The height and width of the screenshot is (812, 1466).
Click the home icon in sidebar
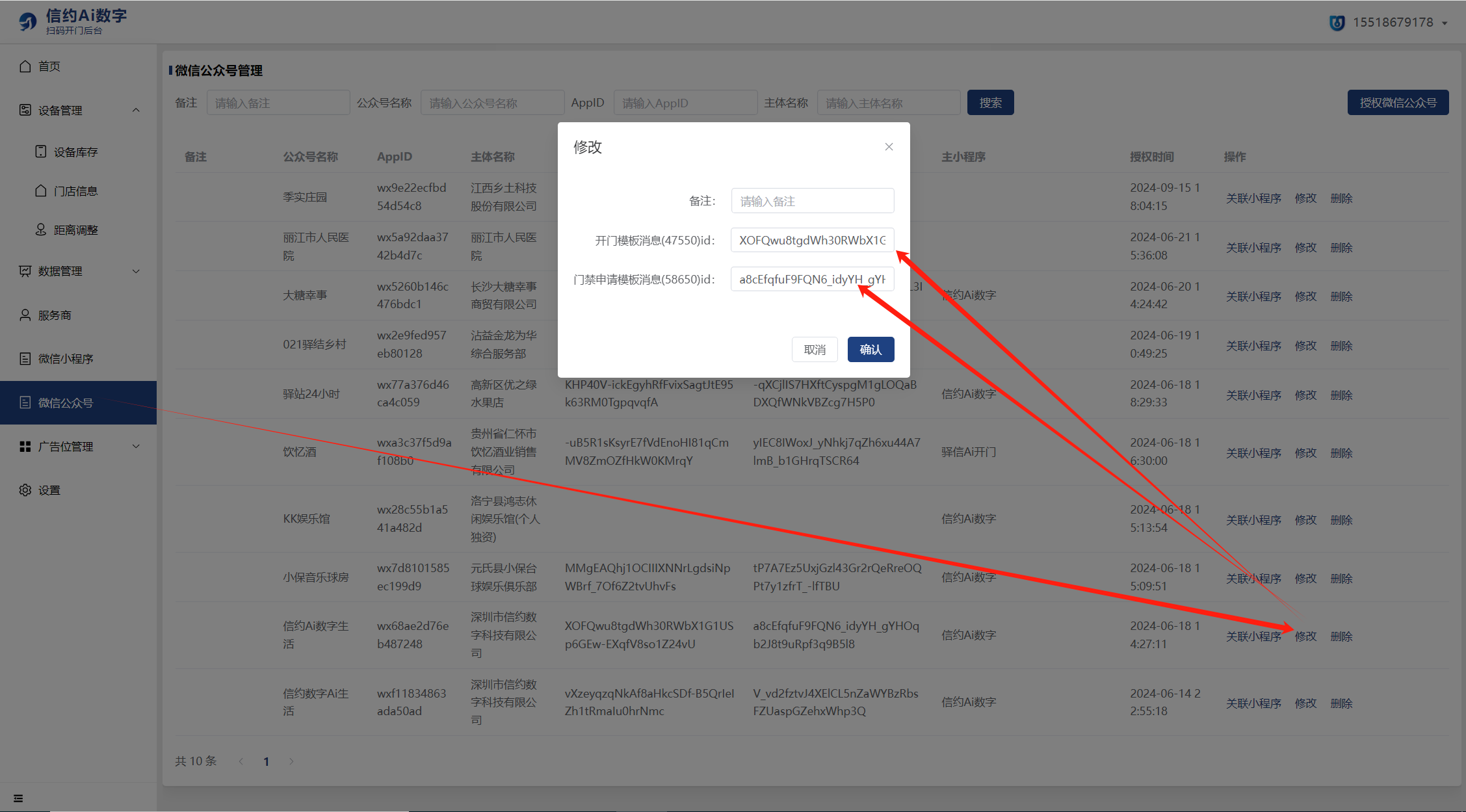click(x=25, y=66)
